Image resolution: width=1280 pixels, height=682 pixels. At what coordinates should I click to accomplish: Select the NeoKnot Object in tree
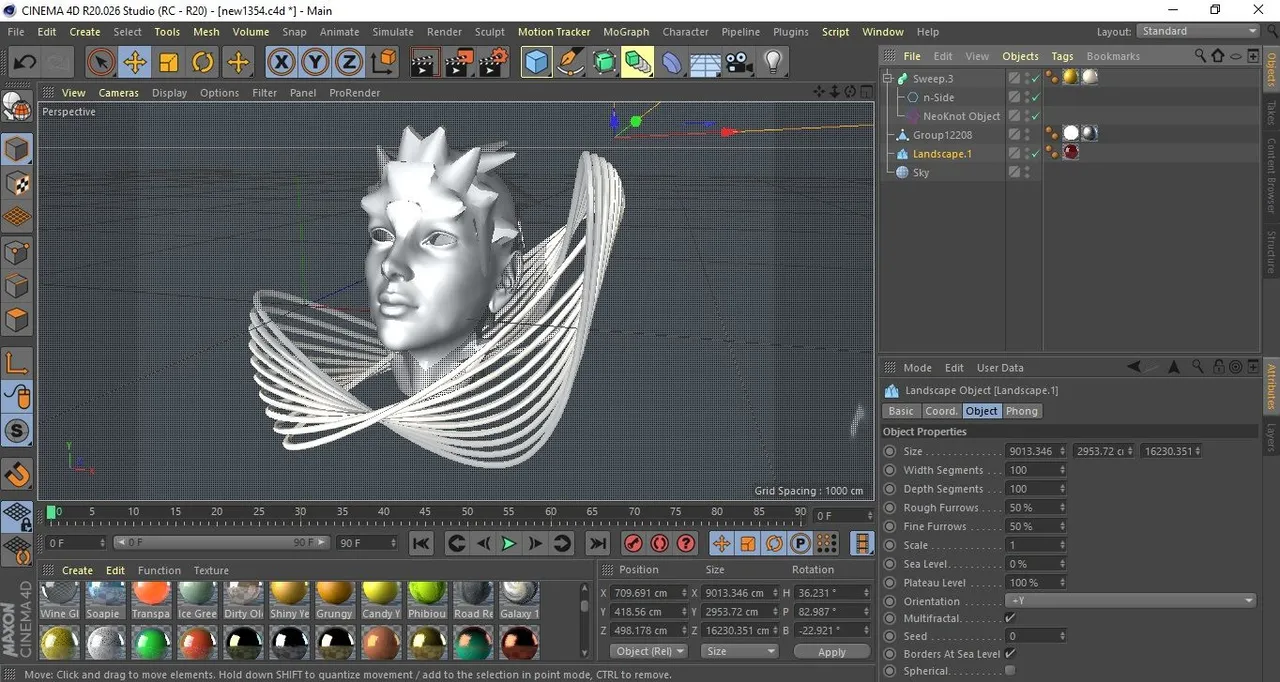pos(961,116)
